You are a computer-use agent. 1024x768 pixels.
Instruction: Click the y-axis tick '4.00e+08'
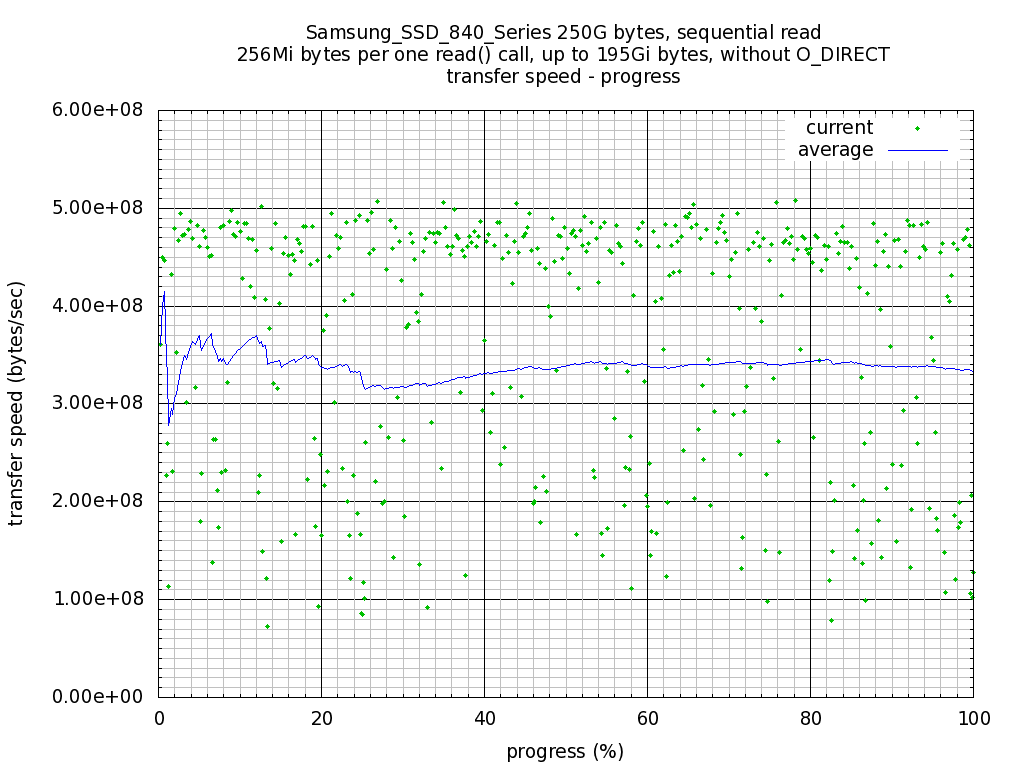(97, 305)
